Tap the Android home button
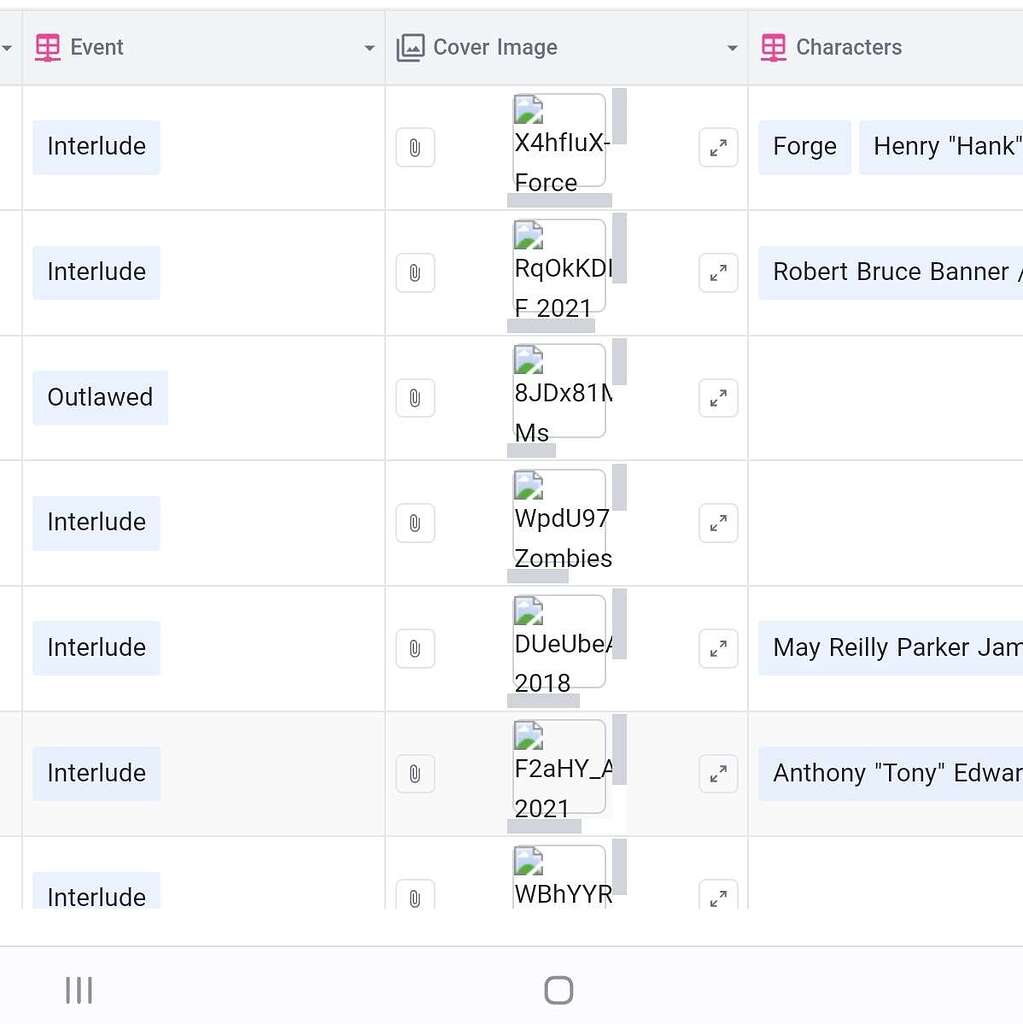Viewport: 1023px width, 1024px height. 559,990
